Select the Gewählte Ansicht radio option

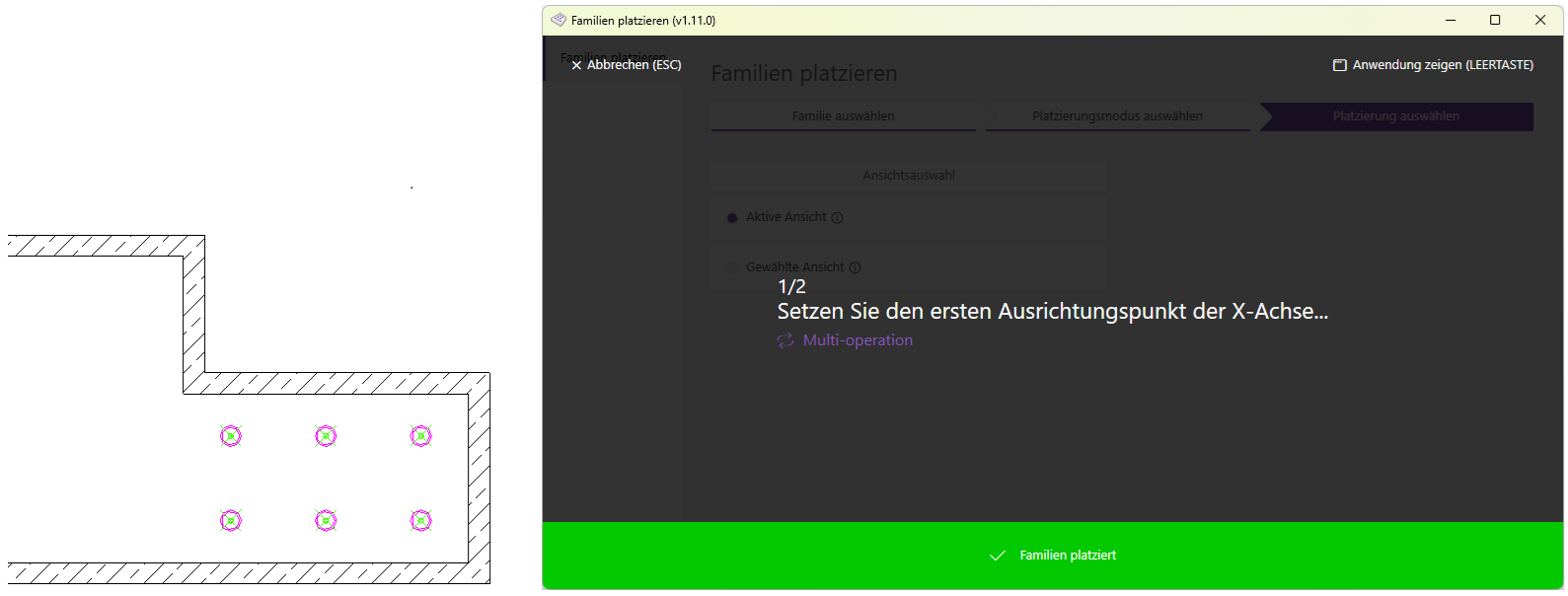coord(732,267)
